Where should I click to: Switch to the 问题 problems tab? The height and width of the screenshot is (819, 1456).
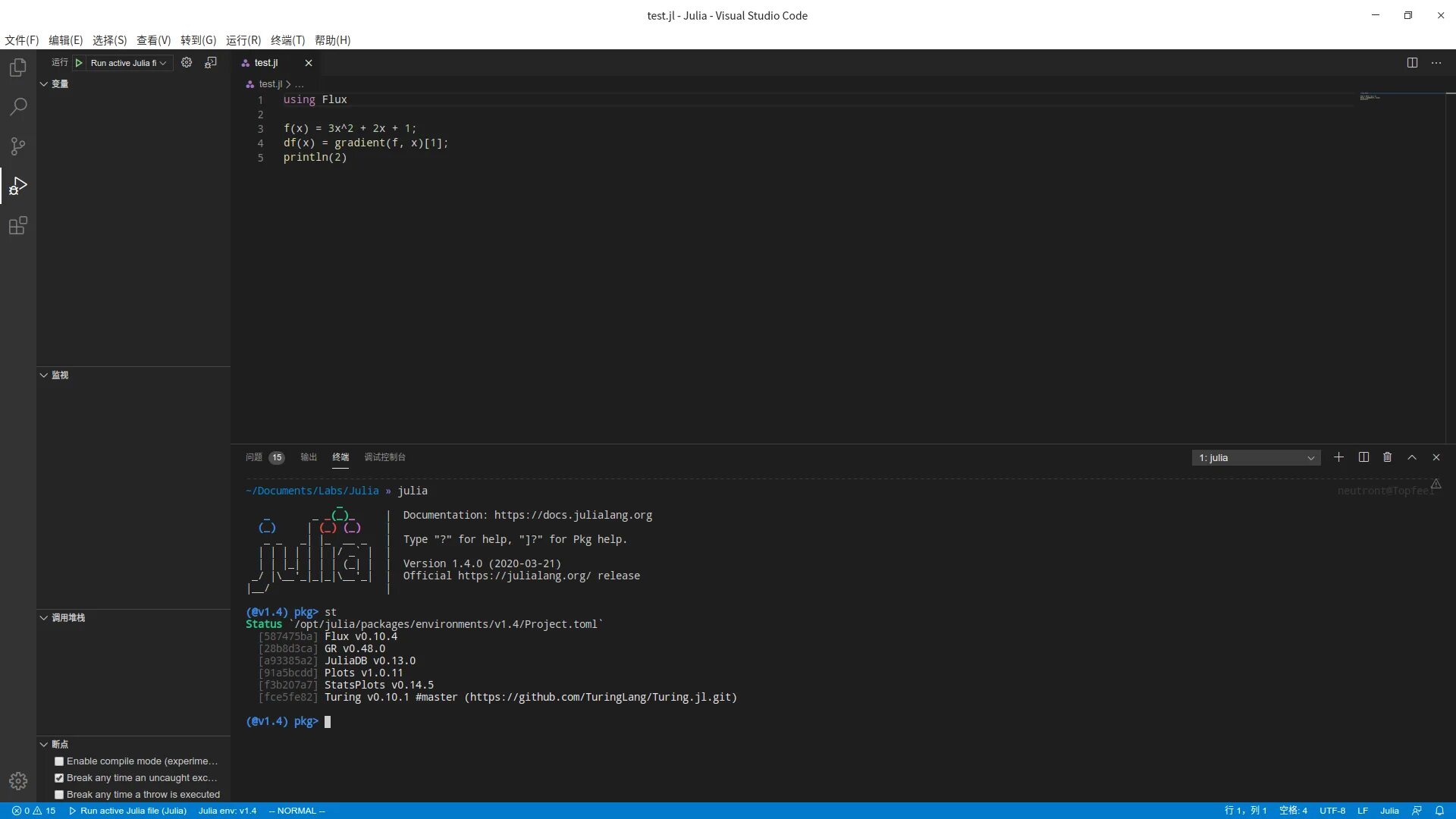tap(254, 457)
